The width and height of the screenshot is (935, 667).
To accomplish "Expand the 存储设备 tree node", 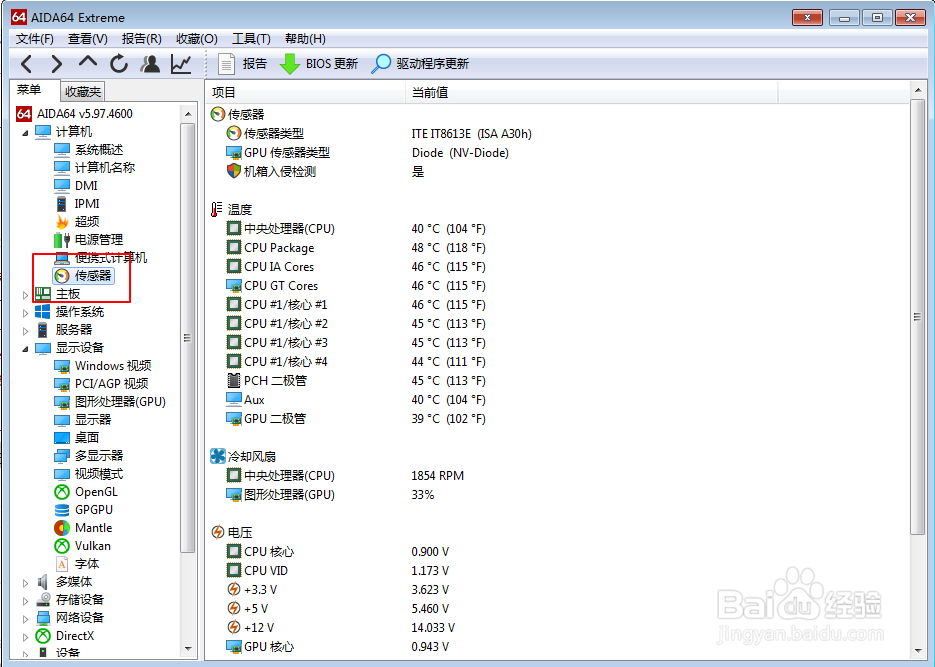I will click(25, 600).
